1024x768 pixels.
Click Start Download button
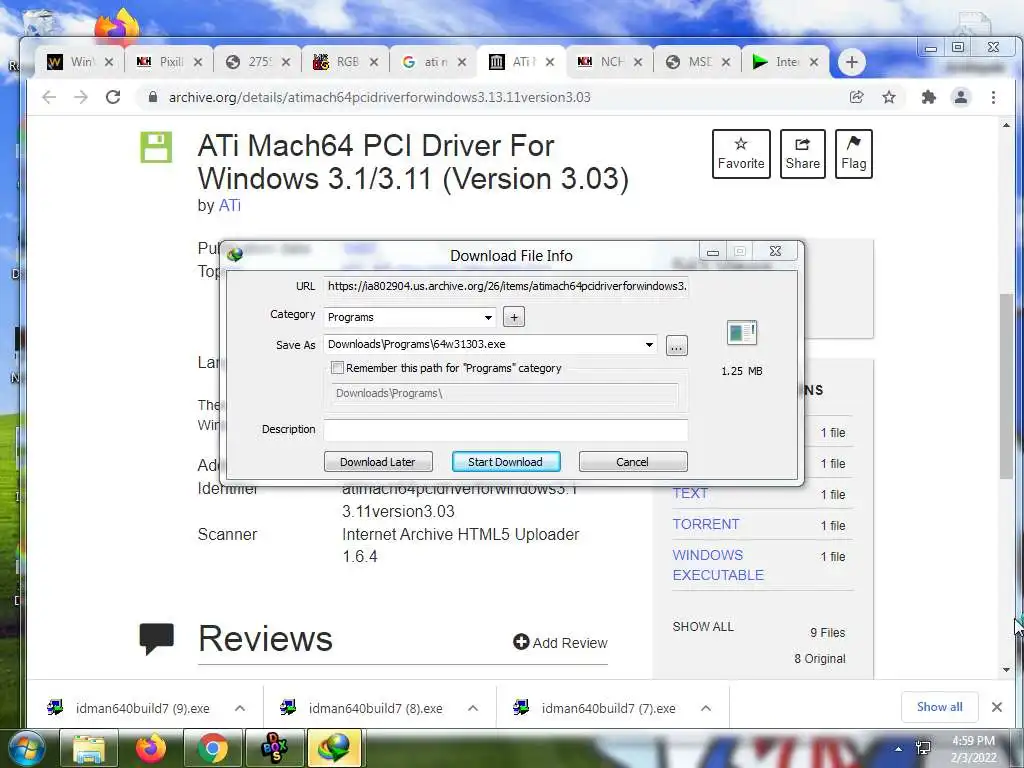tap(505, 462)
